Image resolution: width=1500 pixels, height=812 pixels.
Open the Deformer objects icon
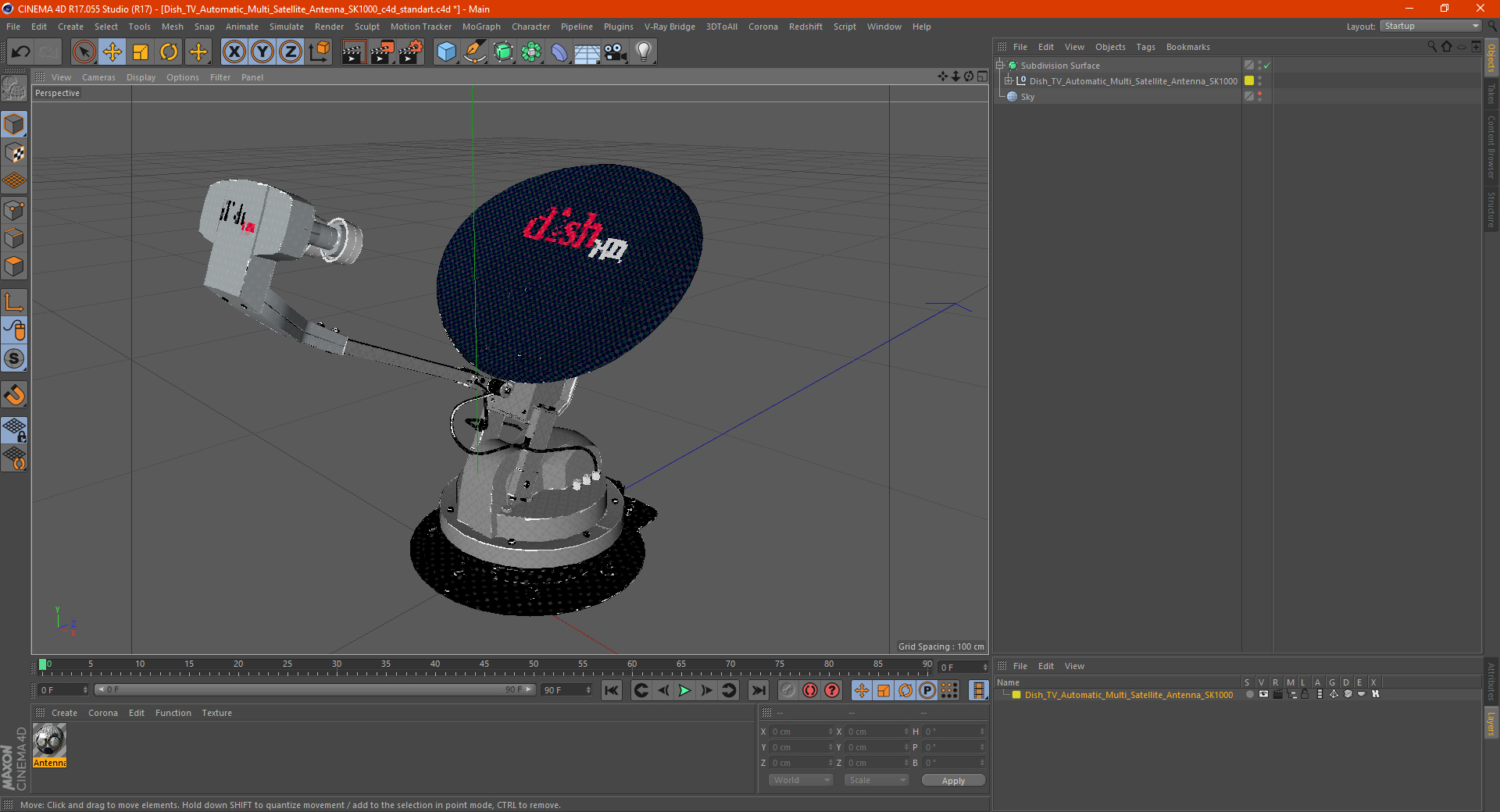pos(559,52)
